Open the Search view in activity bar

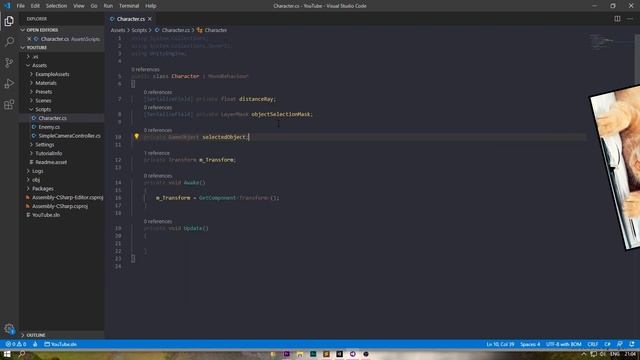(x=9, y=42)
